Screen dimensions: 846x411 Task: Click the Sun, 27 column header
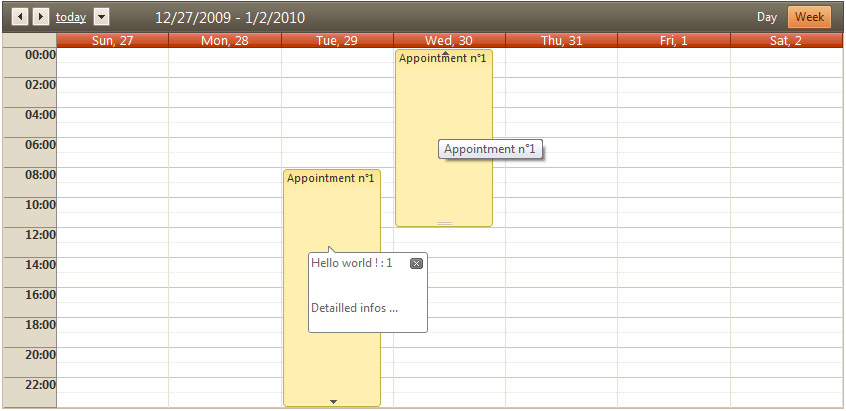[x=112, y=41]
